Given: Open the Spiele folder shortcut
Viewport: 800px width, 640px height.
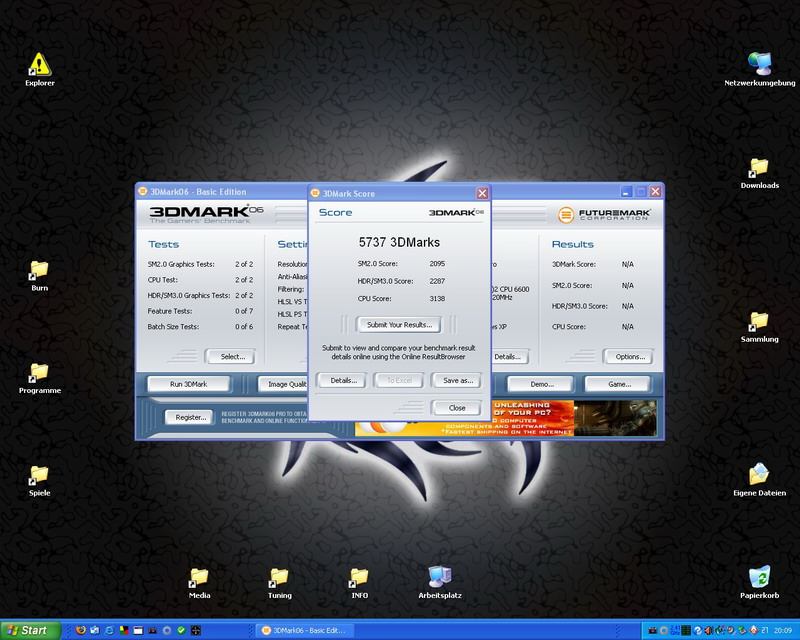Looking at the screenshot, I should [x=39, y=481].
